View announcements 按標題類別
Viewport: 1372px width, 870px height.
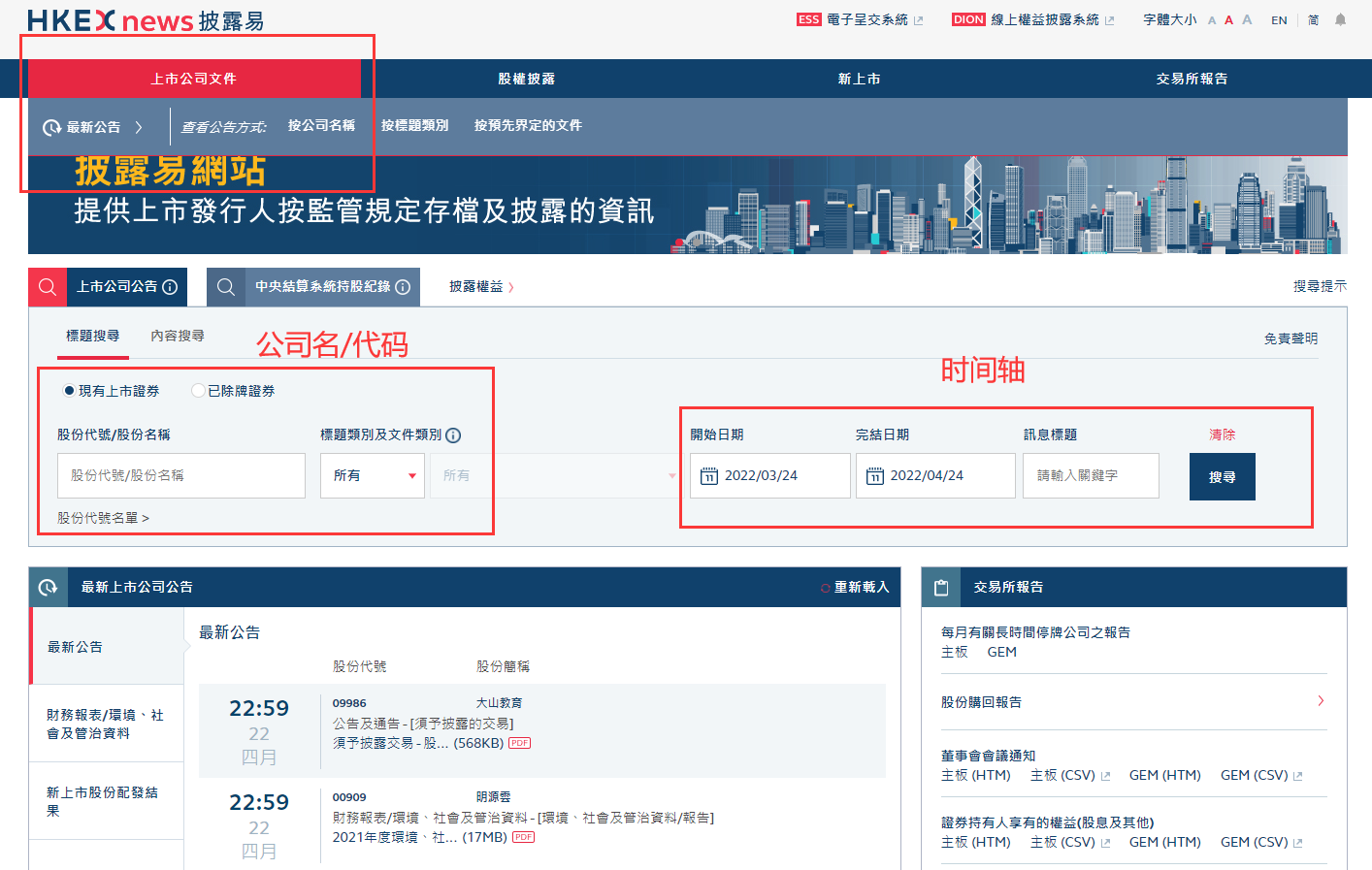click(x=414, y=126)
